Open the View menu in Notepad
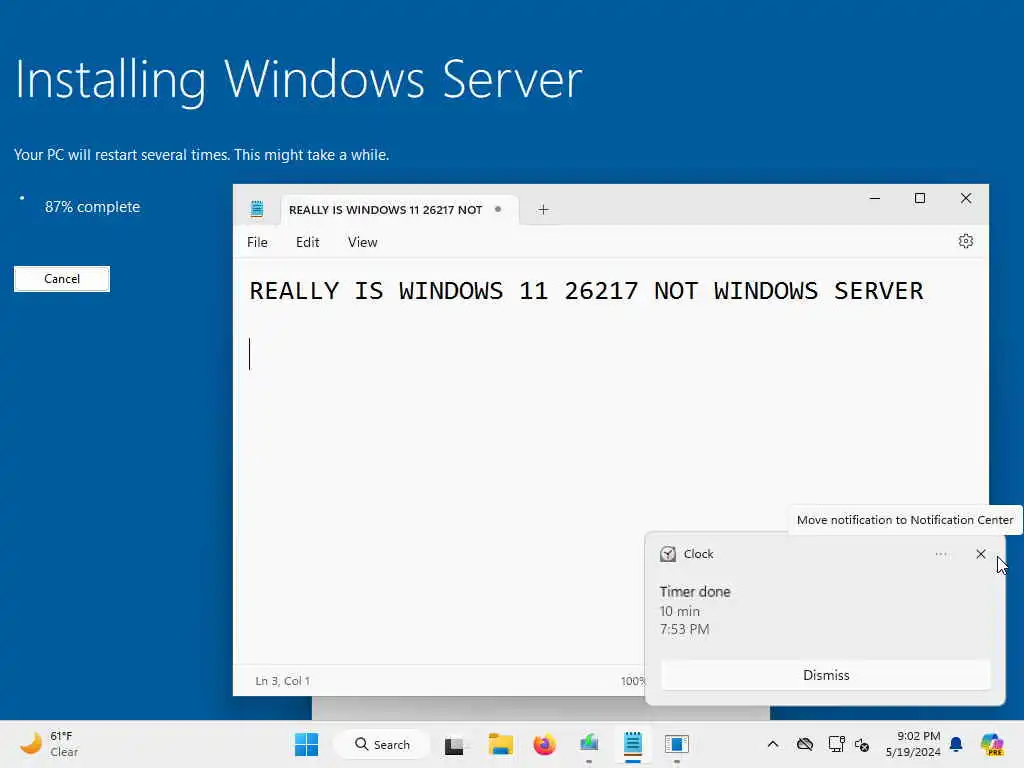1024x768 pixels. pyautogui.click(x=362, y=242)
